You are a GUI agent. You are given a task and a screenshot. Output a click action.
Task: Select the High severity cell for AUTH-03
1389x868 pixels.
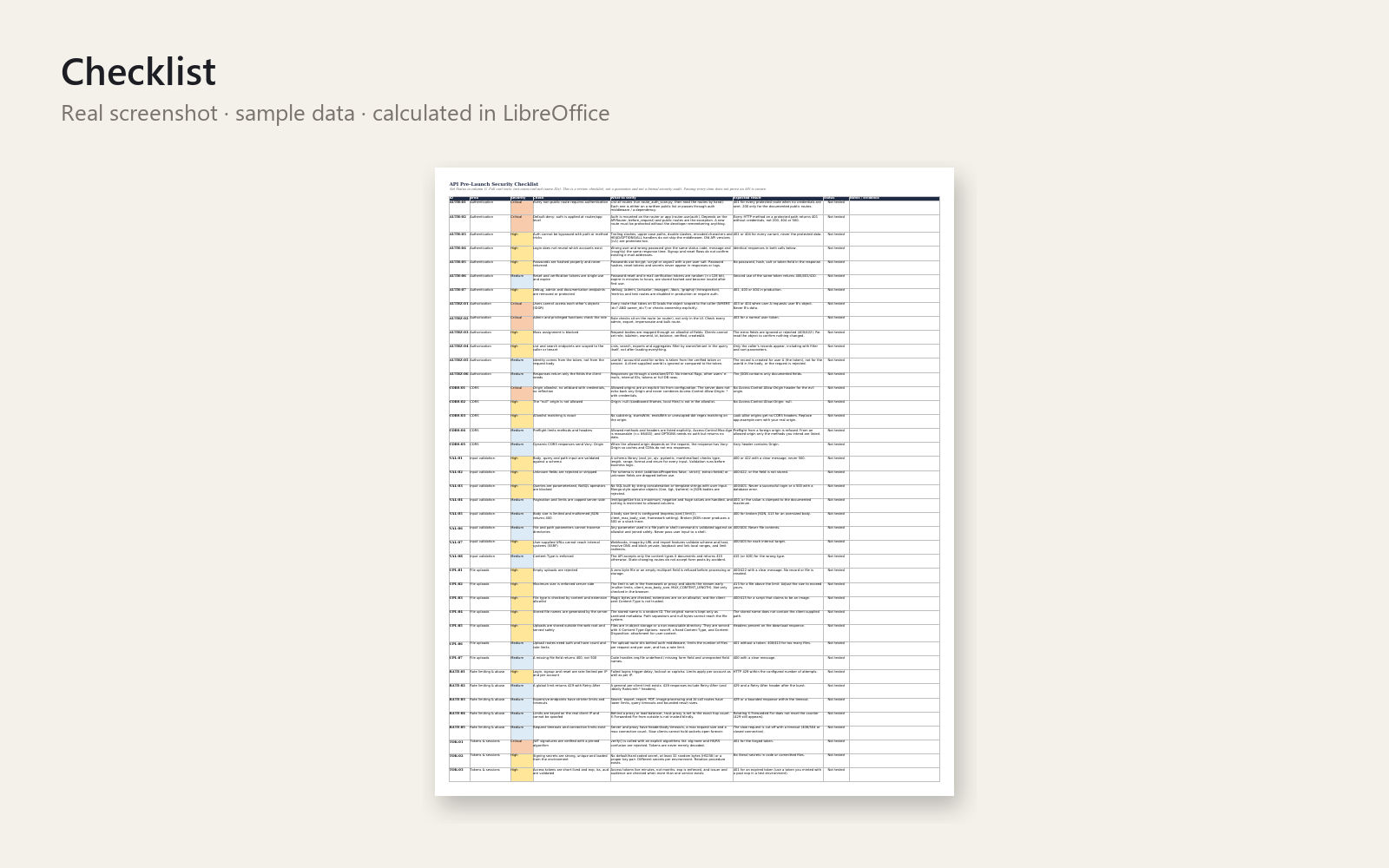521,239
